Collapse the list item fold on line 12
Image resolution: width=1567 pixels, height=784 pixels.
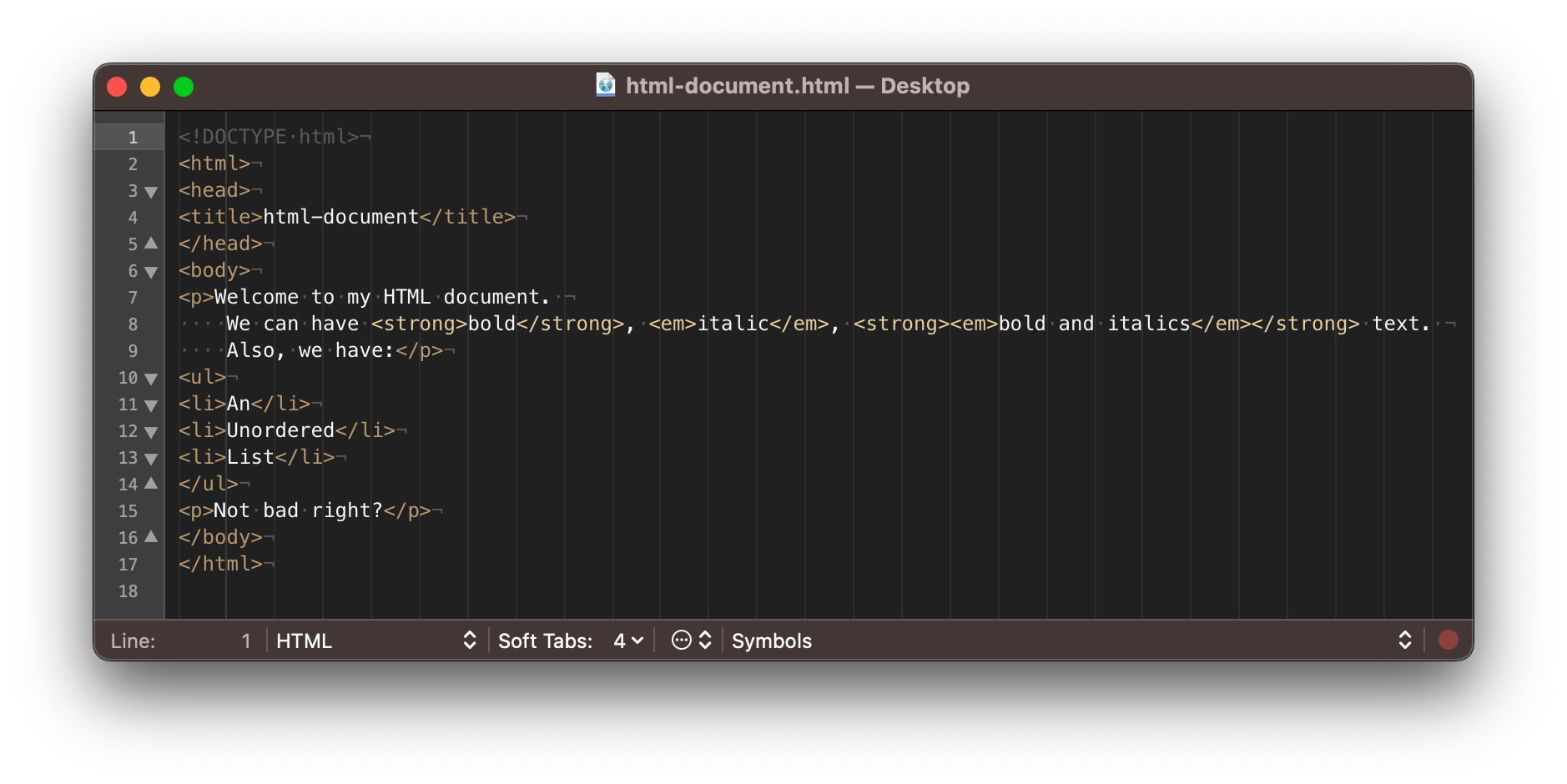(151, 432)
